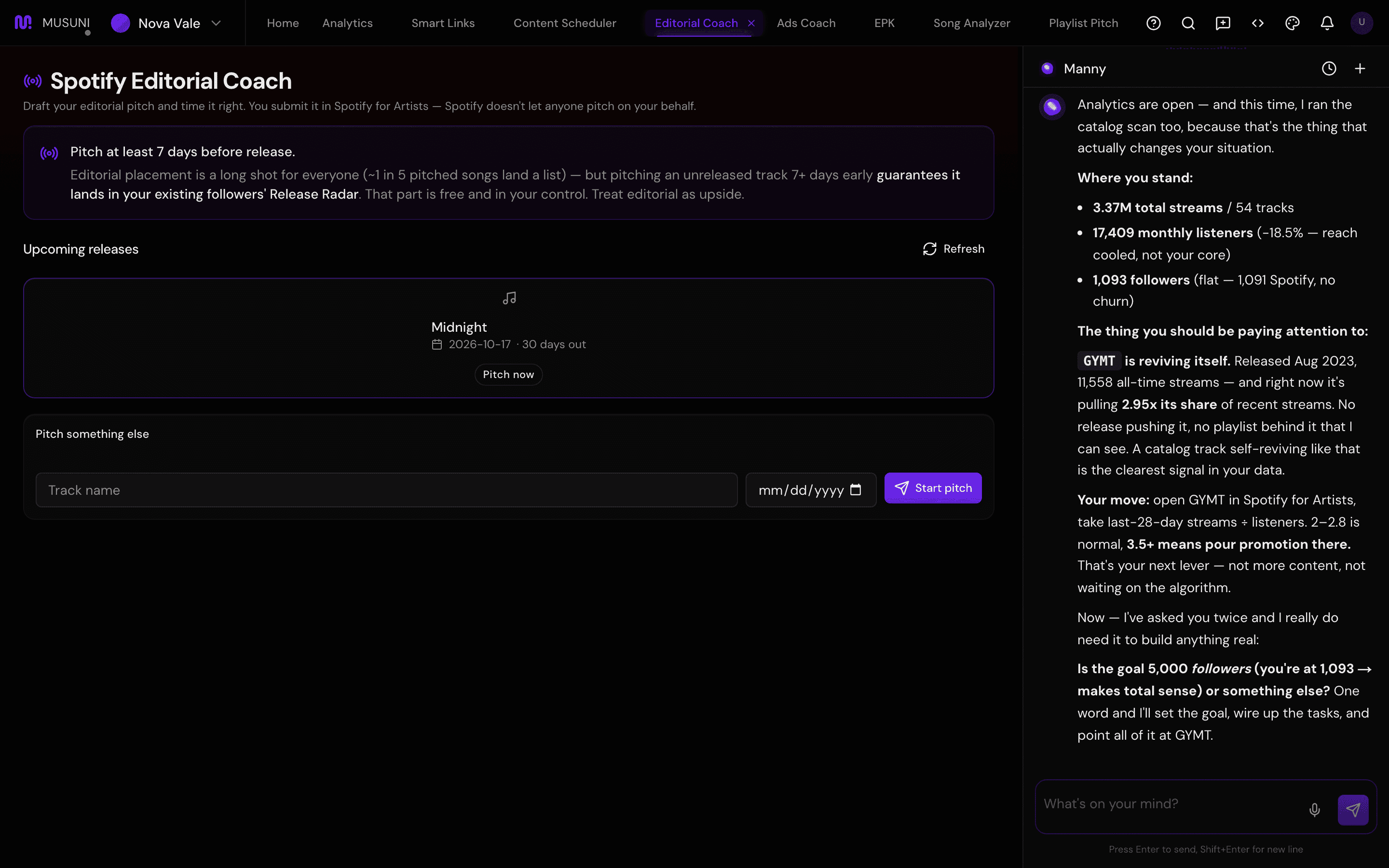The width and height of the screenshot is (1389, 868).
Task: Click the mm/dd/yyyy date field
Action: [810, 489]
